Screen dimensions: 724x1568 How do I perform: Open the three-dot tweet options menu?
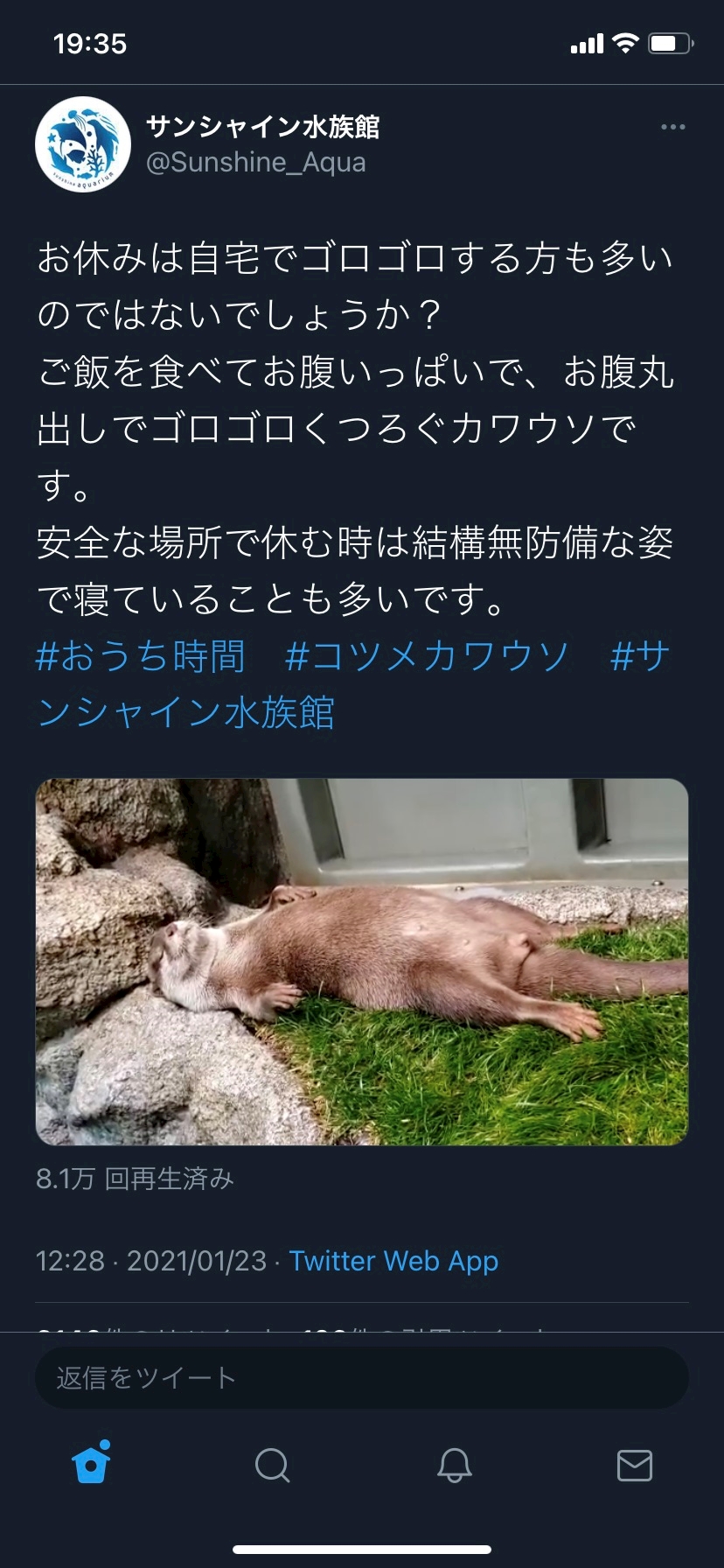(x=672, y=128)
